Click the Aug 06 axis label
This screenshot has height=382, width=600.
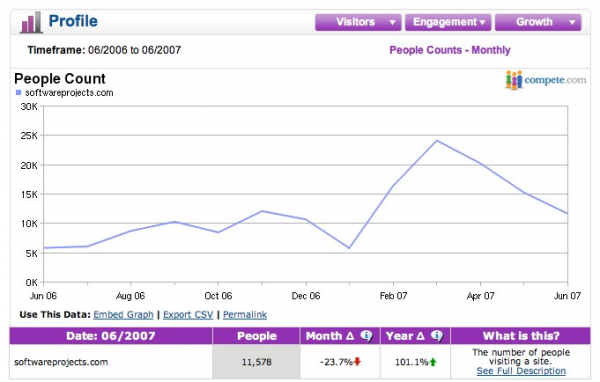[x=130, y=296]
